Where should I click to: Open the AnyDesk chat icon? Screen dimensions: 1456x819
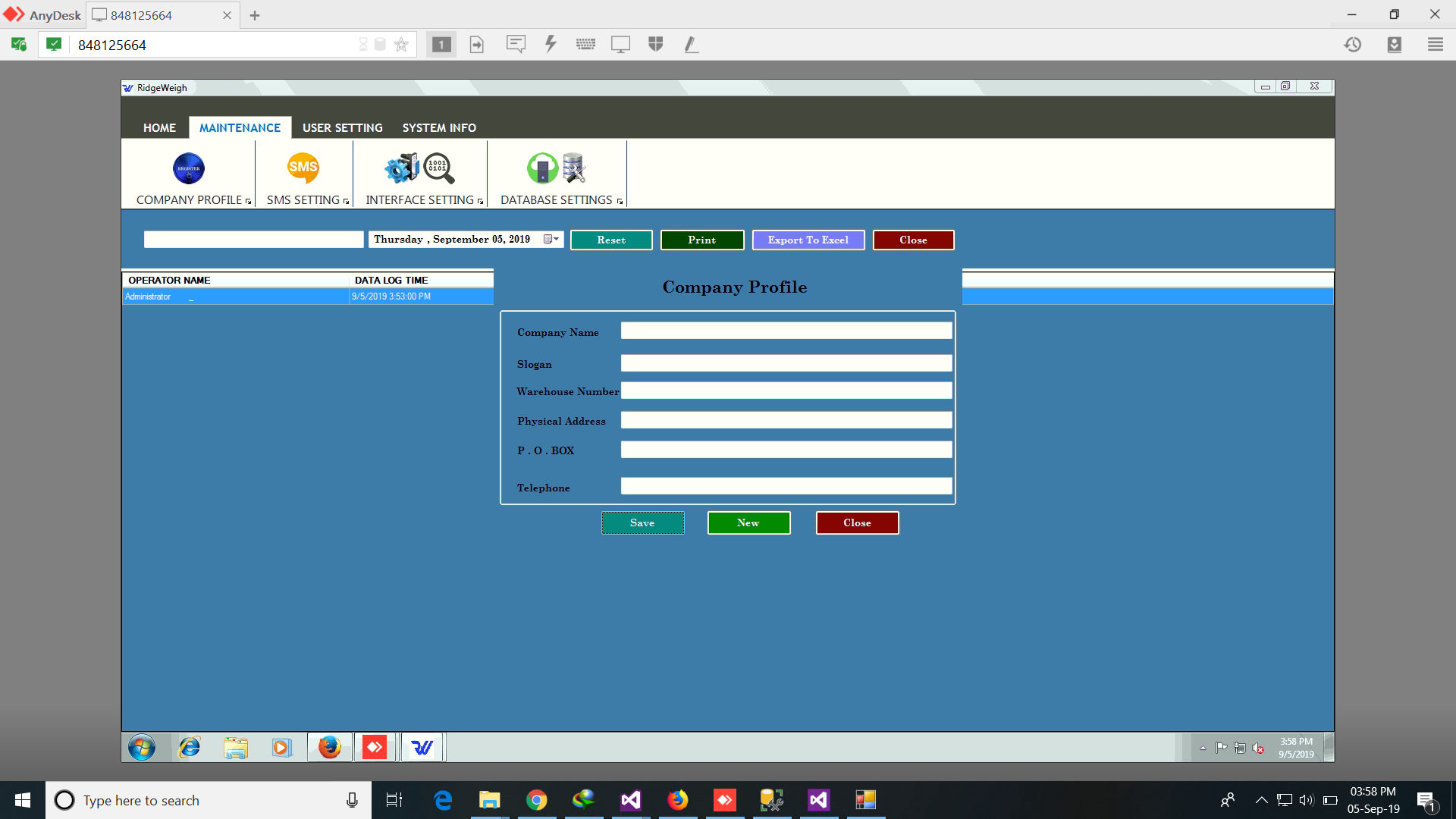(x=516, y=44)
